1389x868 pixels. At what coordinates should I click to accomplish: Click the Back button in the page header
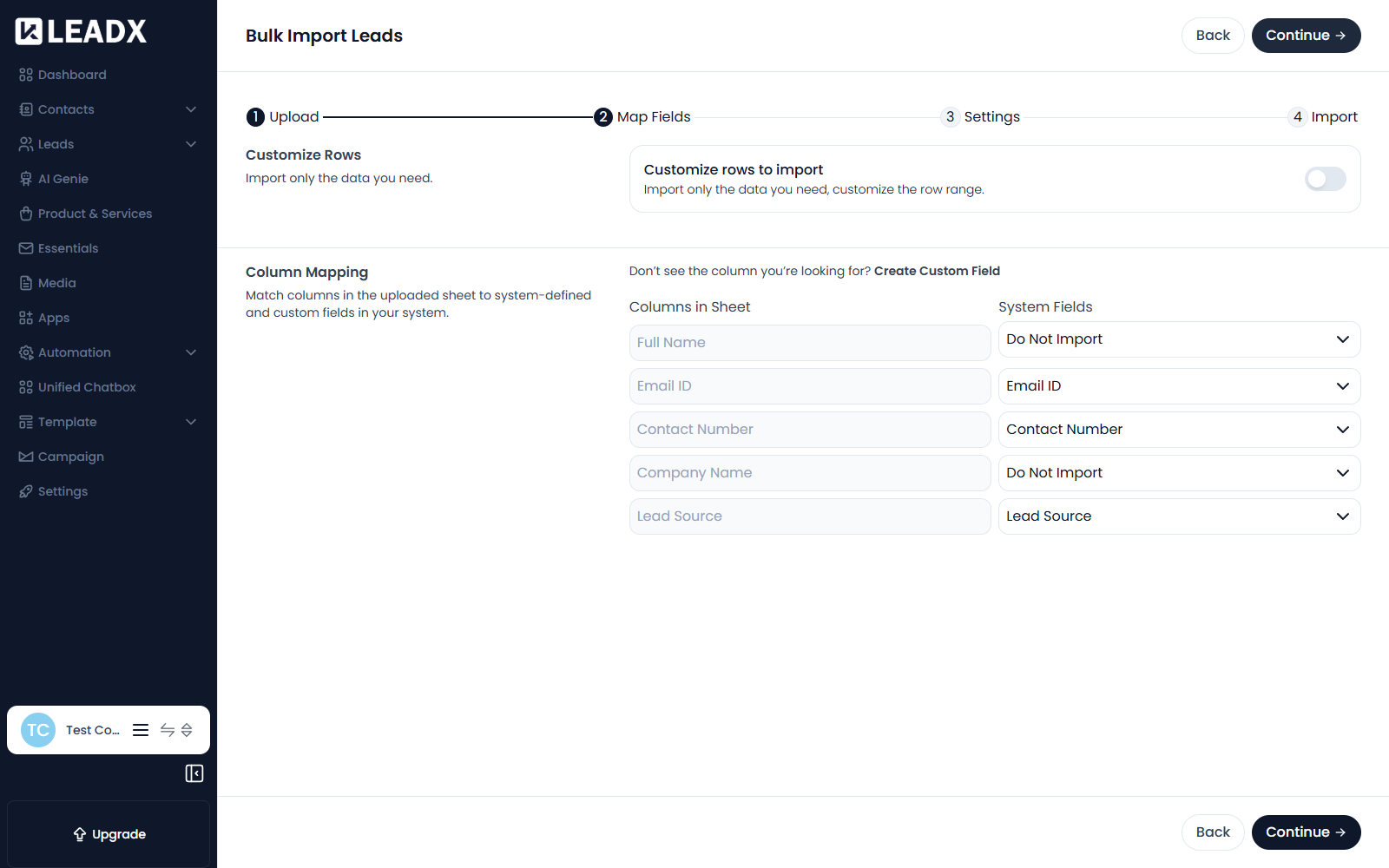pyautogui.click(x=1213, y=36)
